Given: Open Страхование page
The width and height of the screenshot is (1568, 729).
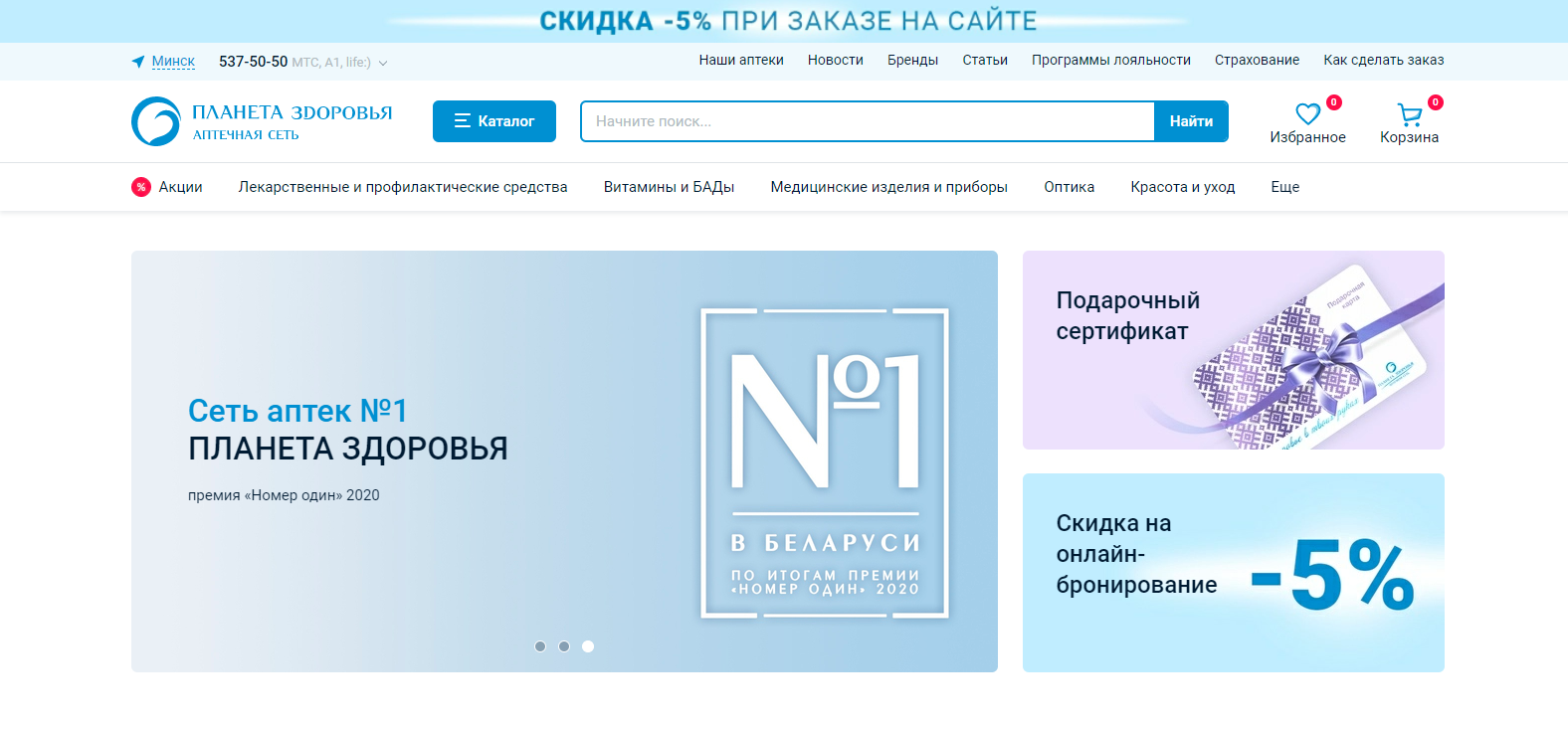Looking at the screenshot, I should 1257,60.
